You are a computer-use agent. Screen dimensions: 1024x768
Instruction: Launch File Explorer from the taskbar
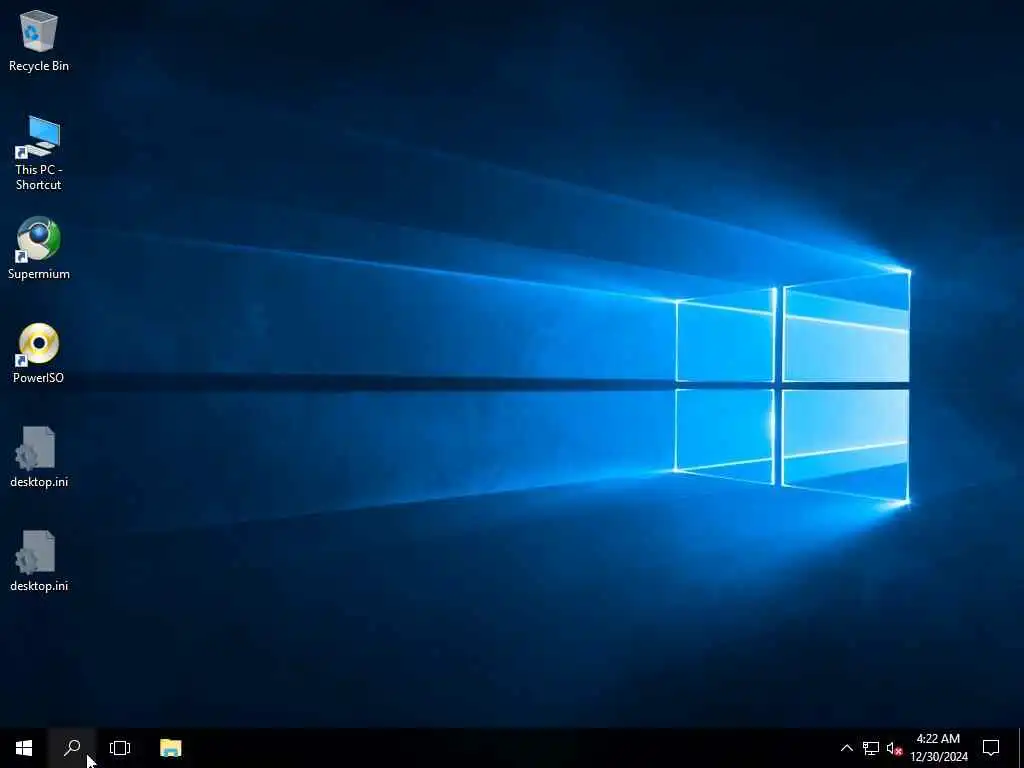coord(170,748)
